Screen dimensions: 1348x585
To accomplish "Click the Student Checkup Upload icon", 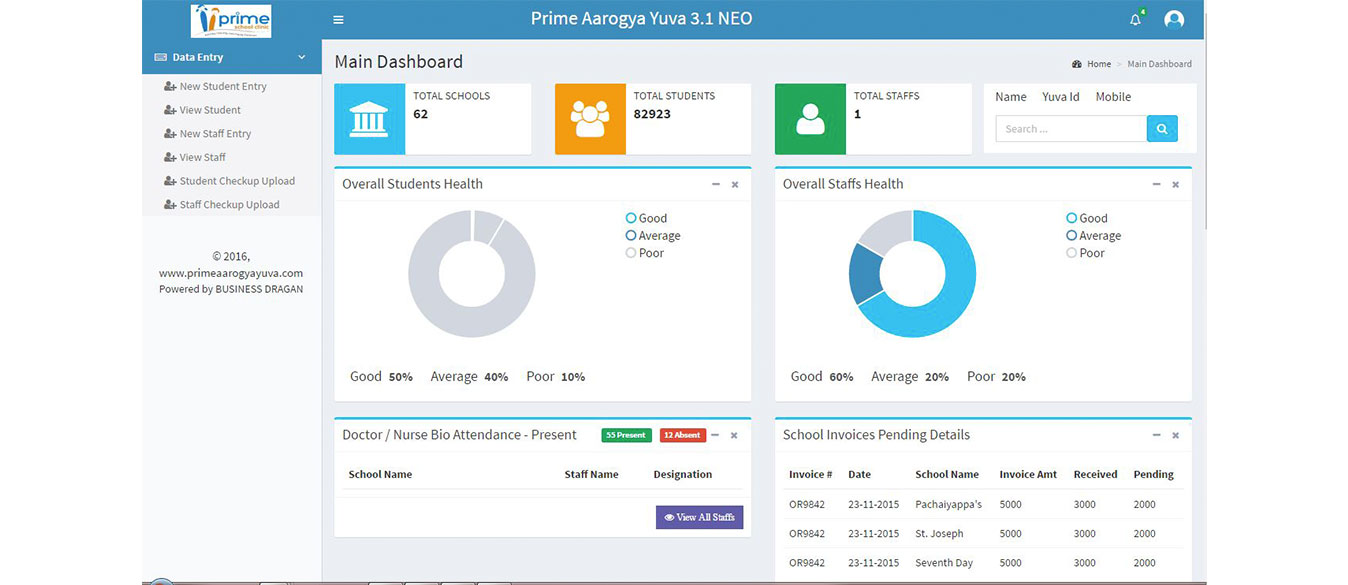I will pyautogui.click(x=170, y=181).
